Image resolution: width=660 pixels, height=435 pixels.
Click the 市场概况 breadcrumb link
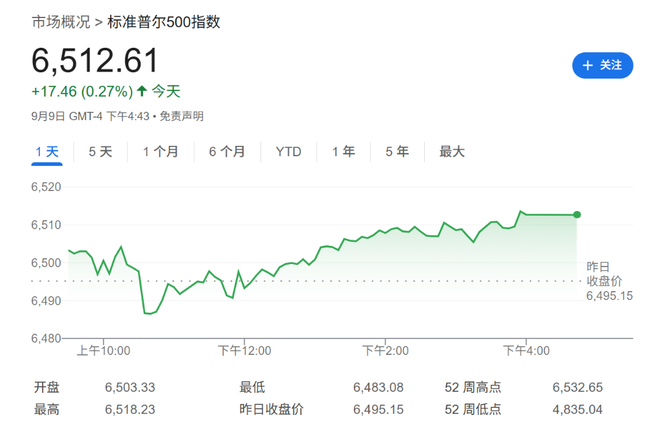pos(60,20)
